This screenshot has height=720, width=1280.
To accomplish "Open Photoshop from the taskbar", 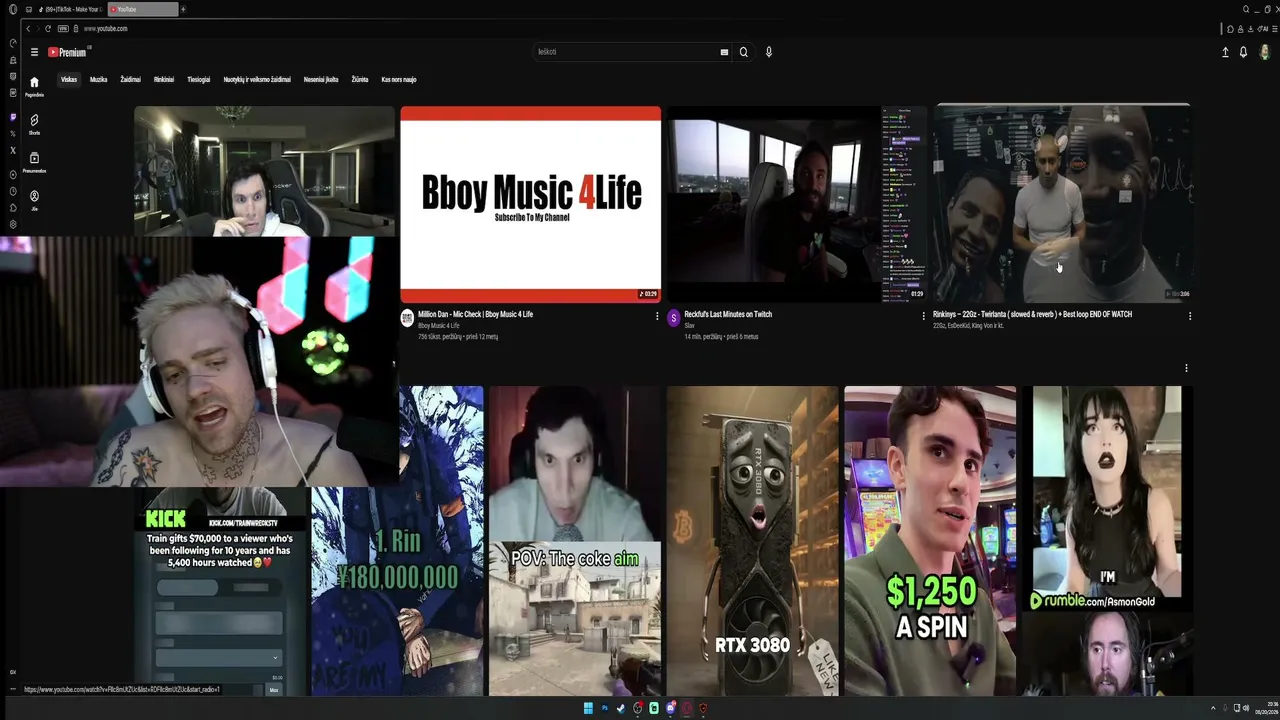I will coord(604,708).
